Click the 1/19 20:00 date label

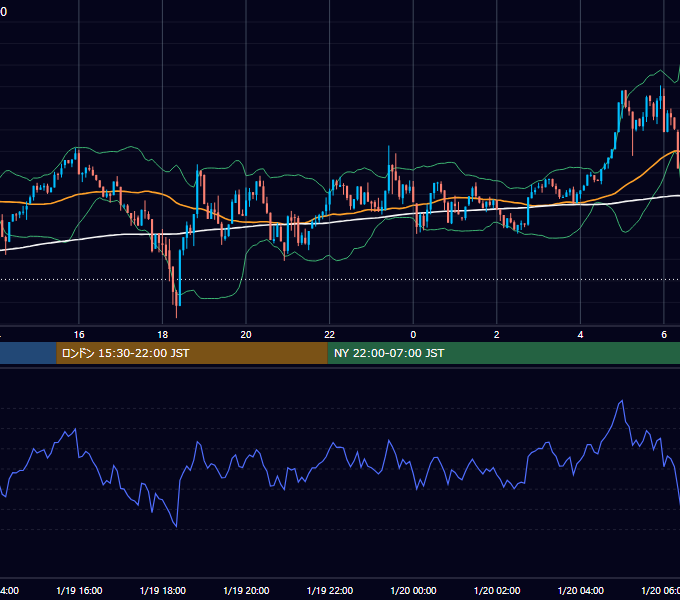[246, 590]
